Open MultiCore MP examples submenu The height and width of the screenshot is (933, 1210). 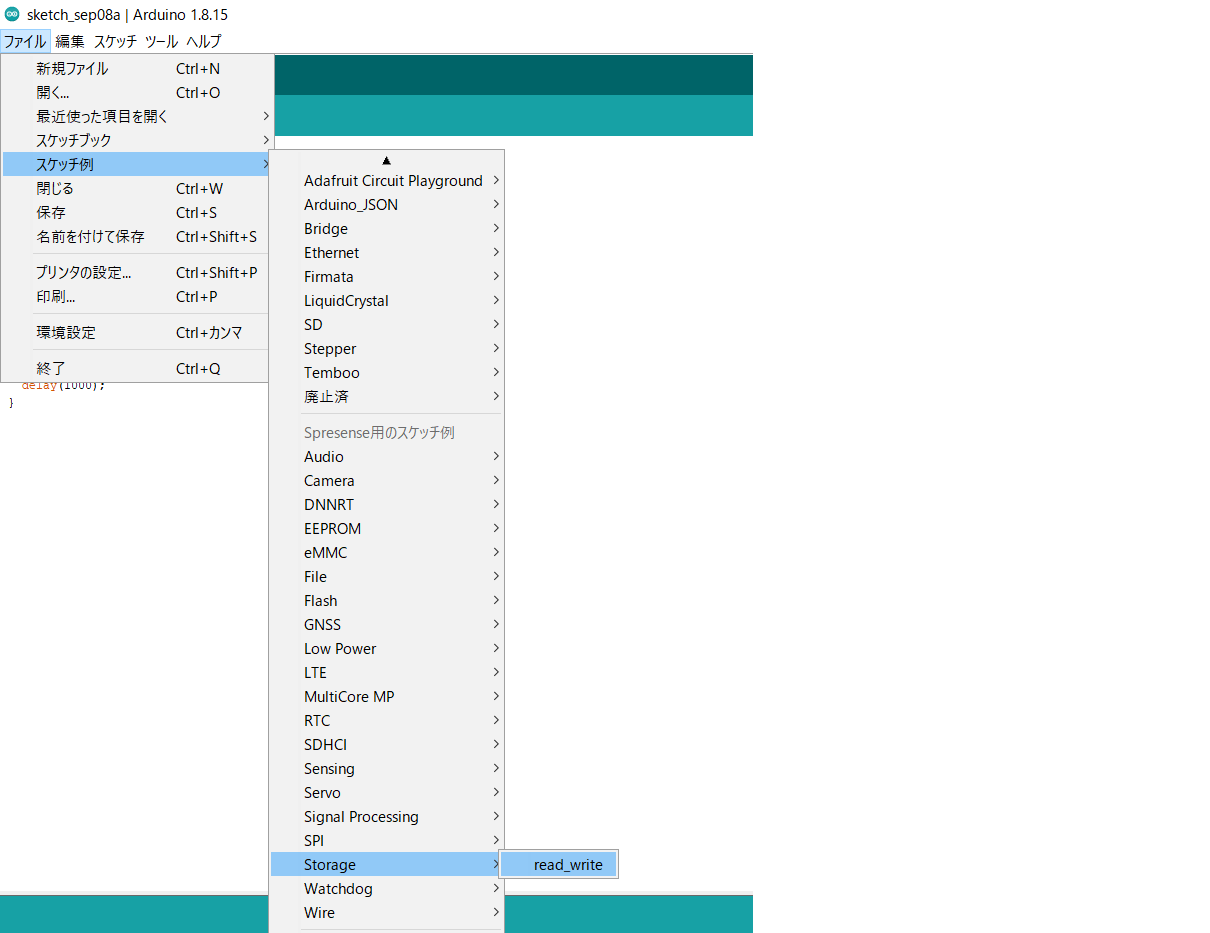(x=386, y=697)
